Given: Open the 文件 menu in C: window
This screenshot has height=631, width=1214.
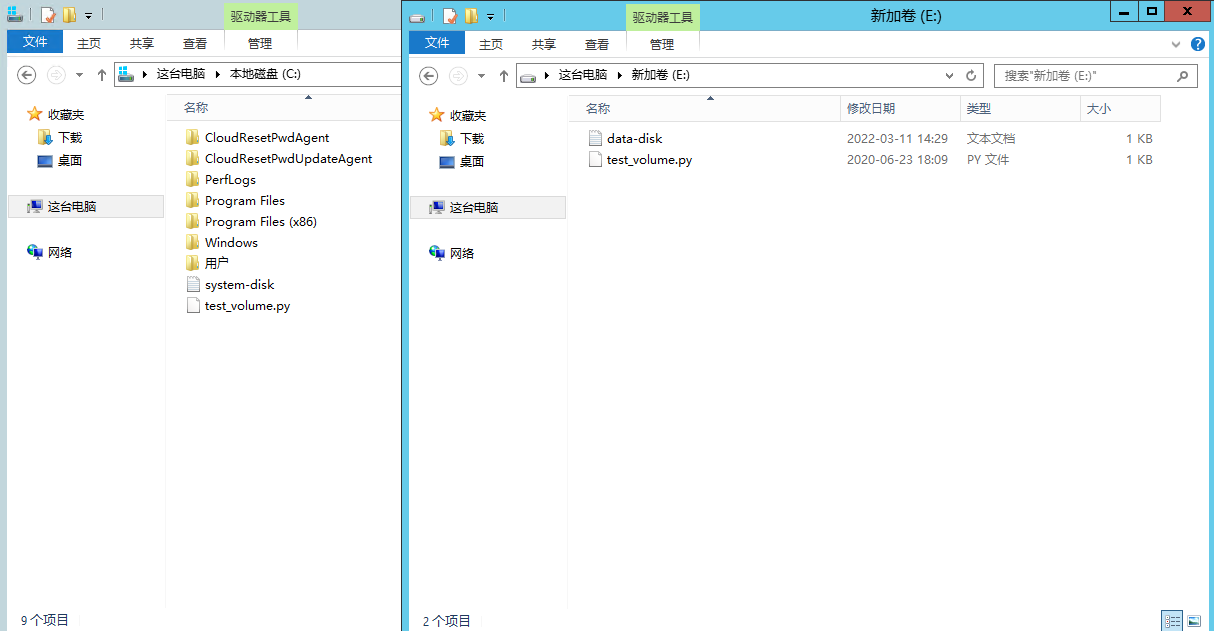Looking at the screenshot, I should click(35, 43).
